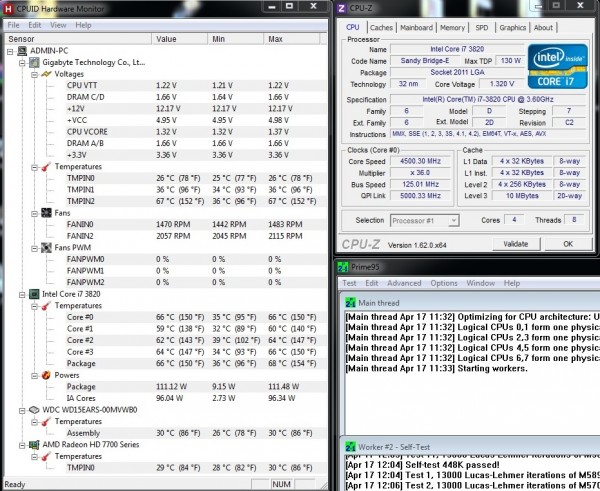
Task: Click the Powers flame icon
Action: coord(46,375)
